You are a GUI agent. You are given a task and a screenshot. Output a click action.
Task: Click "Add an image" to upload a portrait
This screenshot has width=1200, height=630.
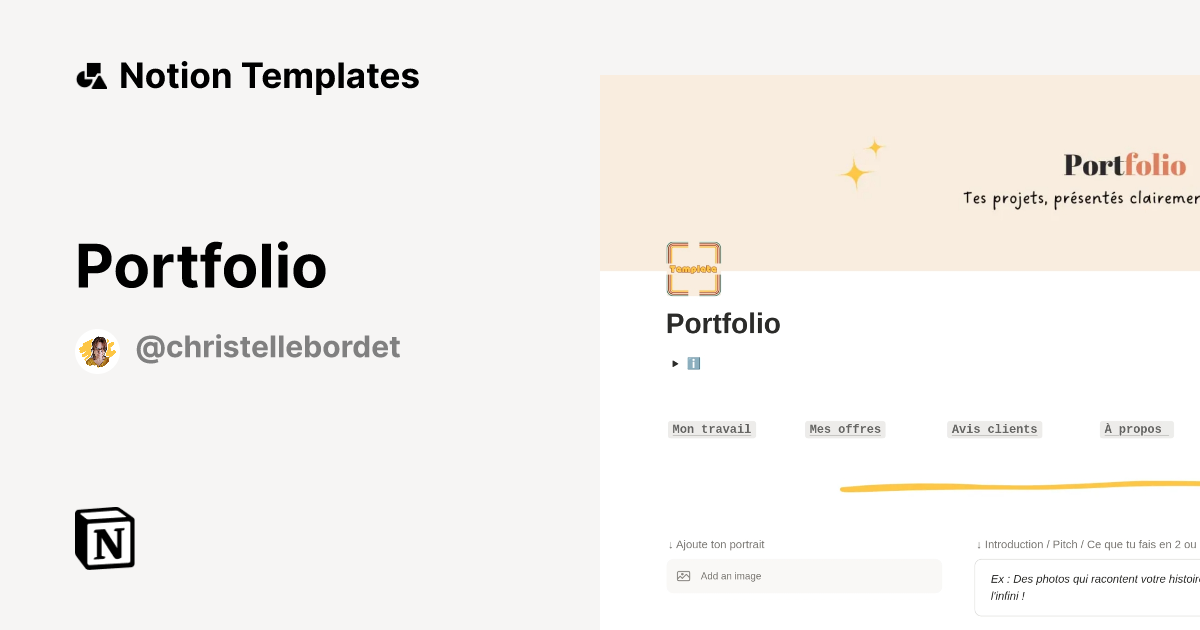tap(730, 576)
